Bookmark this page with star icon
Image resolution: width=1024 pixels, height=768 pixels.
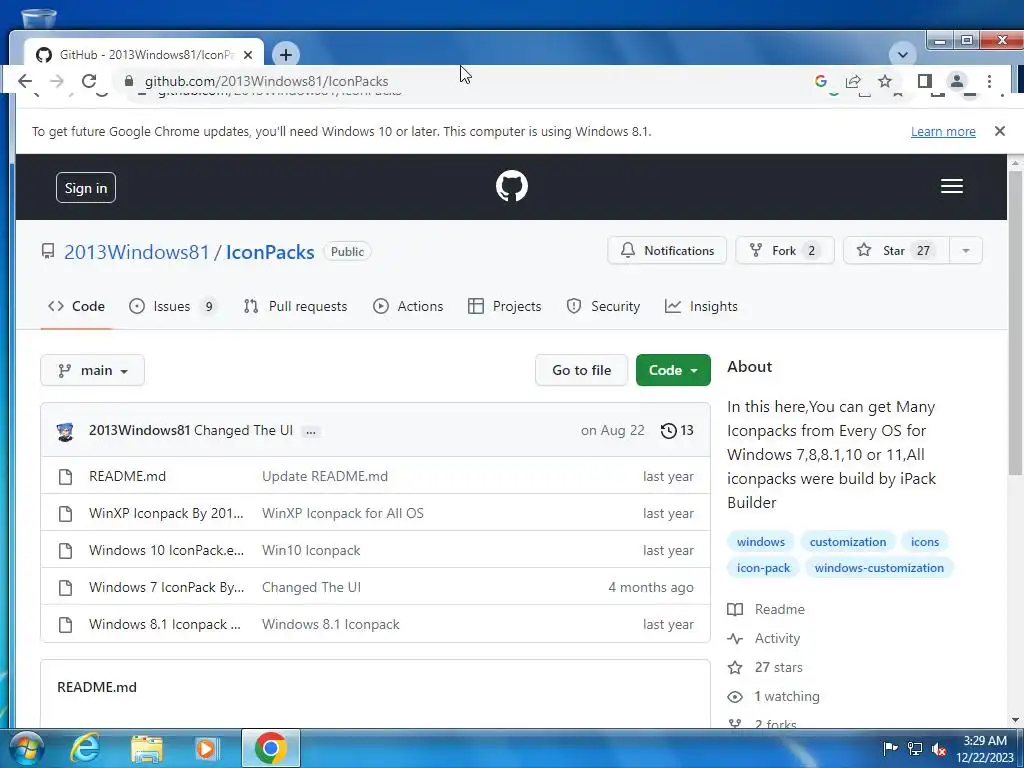click(x=885, y=81)
